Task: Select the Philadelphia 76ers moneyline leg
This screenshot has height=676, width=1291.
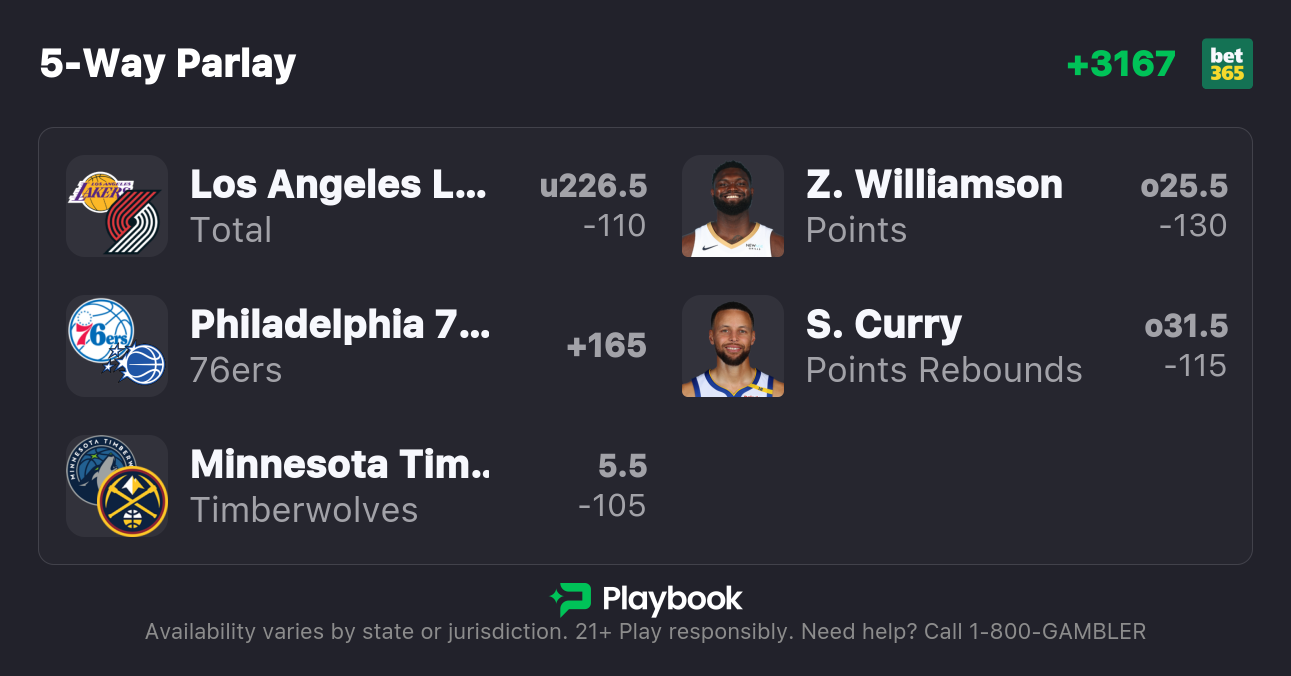Action: pos(340,346)
